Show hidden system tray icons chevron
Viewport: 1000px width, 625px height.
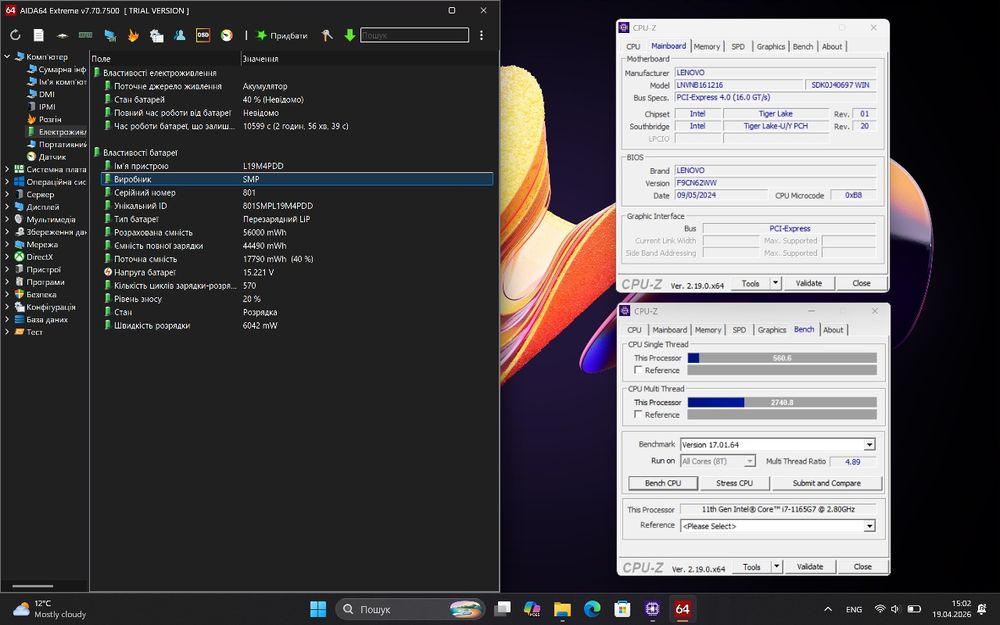pyautogui.click(x=828, y=609)
